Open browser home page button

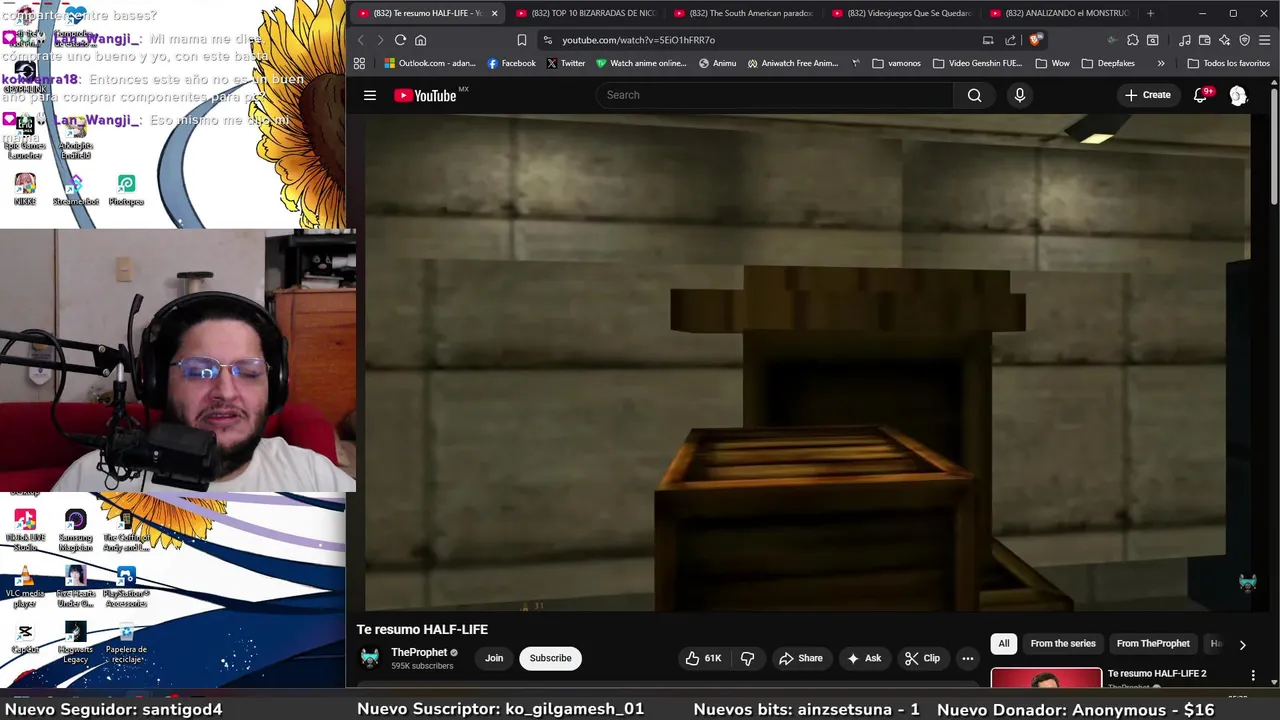[x=420, y=40]
